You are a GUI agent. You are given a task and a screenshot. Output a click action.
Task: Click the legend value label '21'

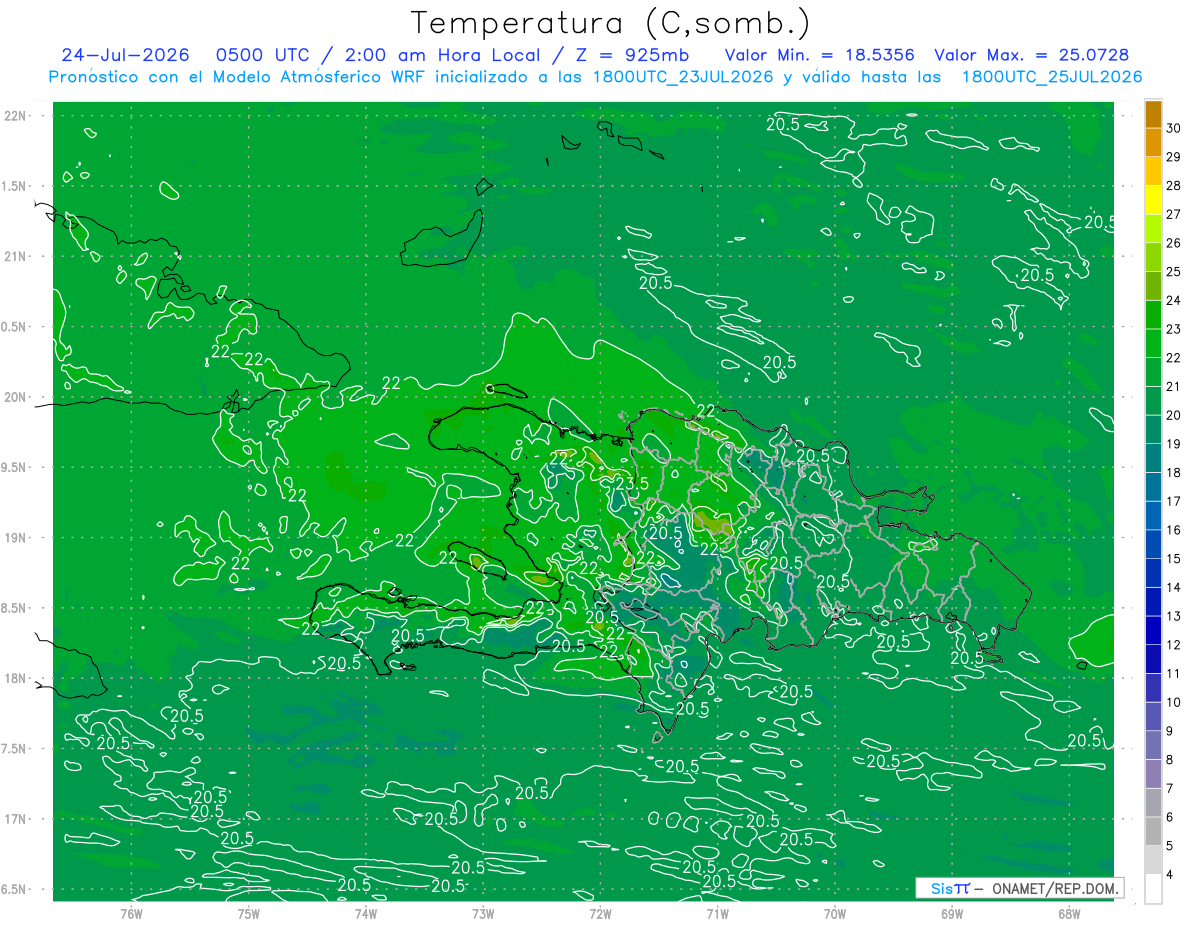(1174, 386)
